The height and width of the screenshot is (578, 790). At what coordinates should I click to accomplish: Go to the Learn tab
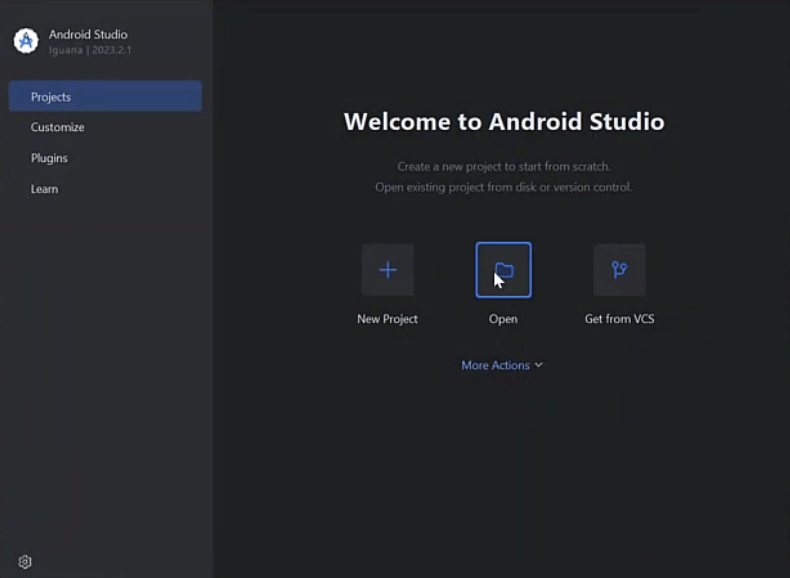(x=44, y=189)
